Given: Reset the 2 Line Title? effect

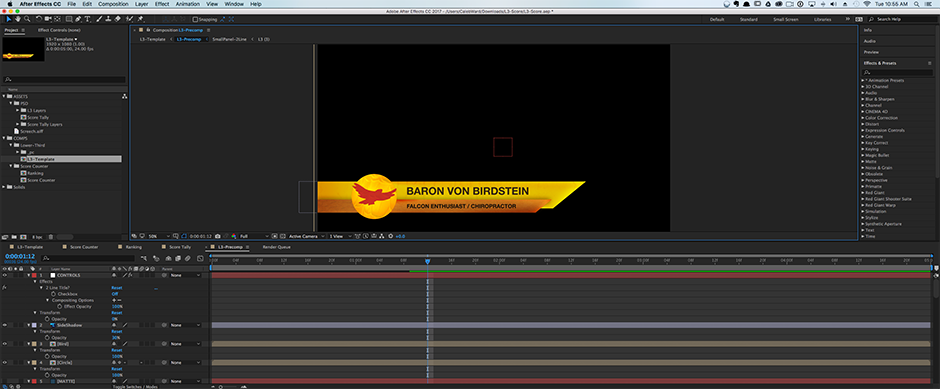Looking at the screenshot, I should (x=116, y=288).
